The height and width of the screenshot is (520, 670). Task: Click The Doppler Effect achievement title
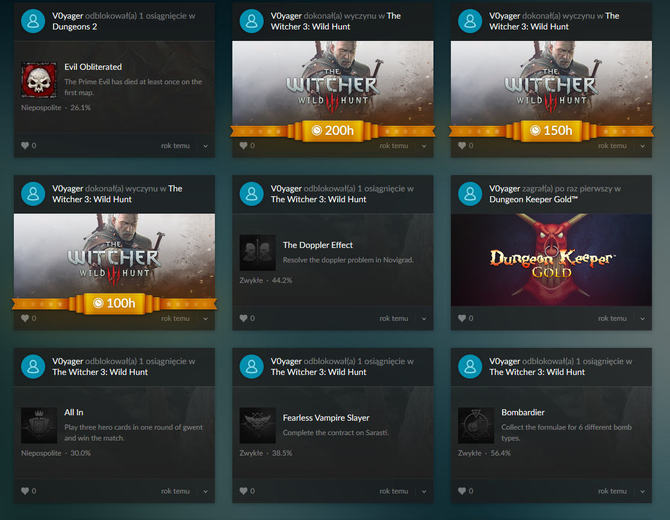tap(318, 245)
